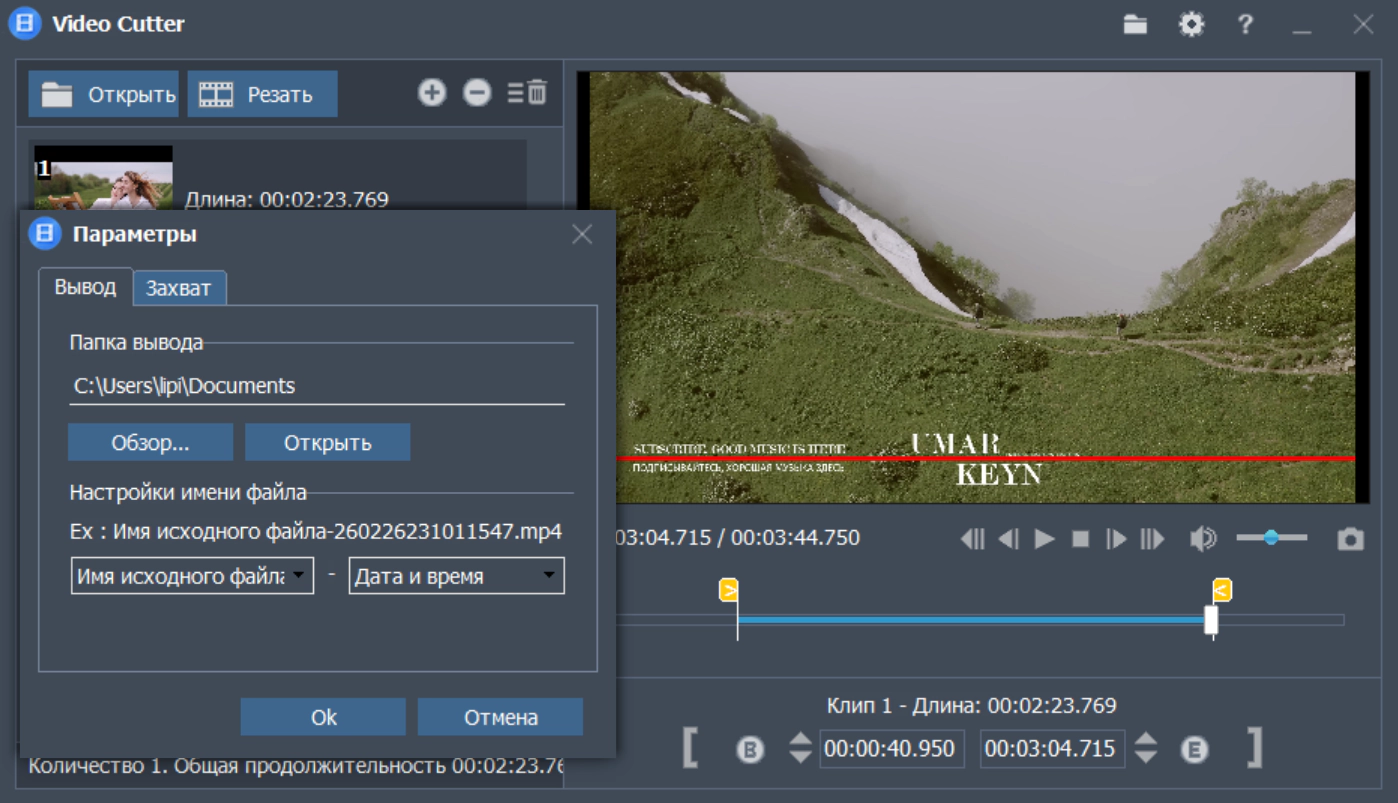Take a snapshot with camera icon
The width and height of the screenshot is (1398, 803).
(1350, 539)
